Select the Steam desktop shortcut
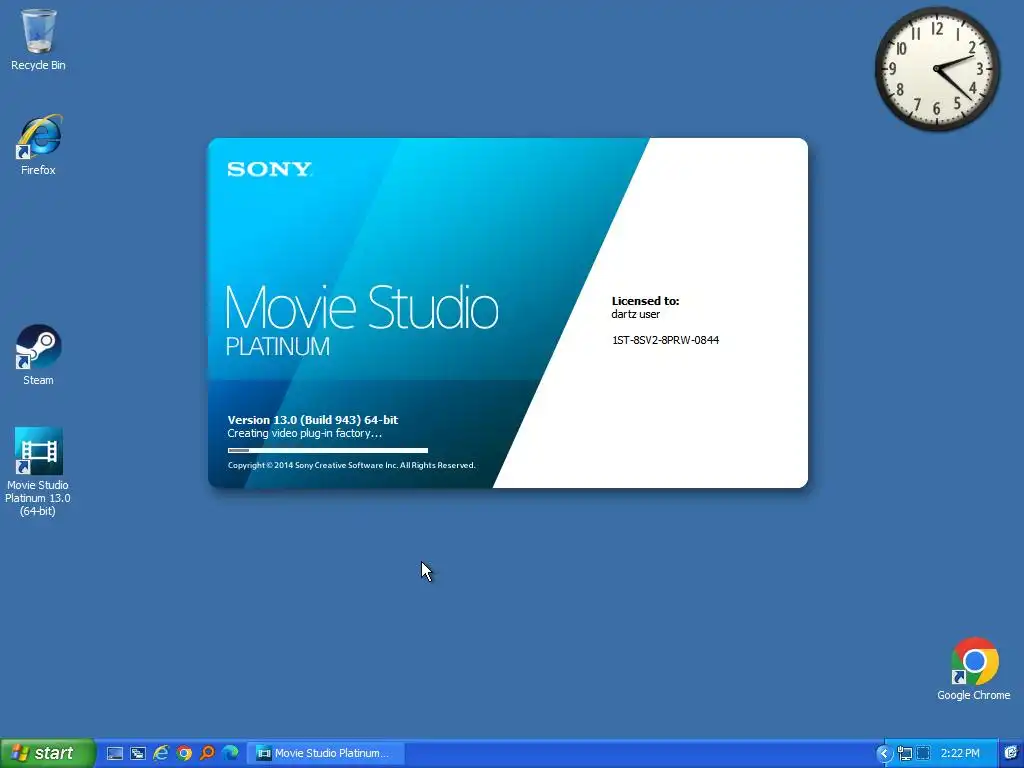Screen dimensions: 1024x768 (x=38, y=355)
